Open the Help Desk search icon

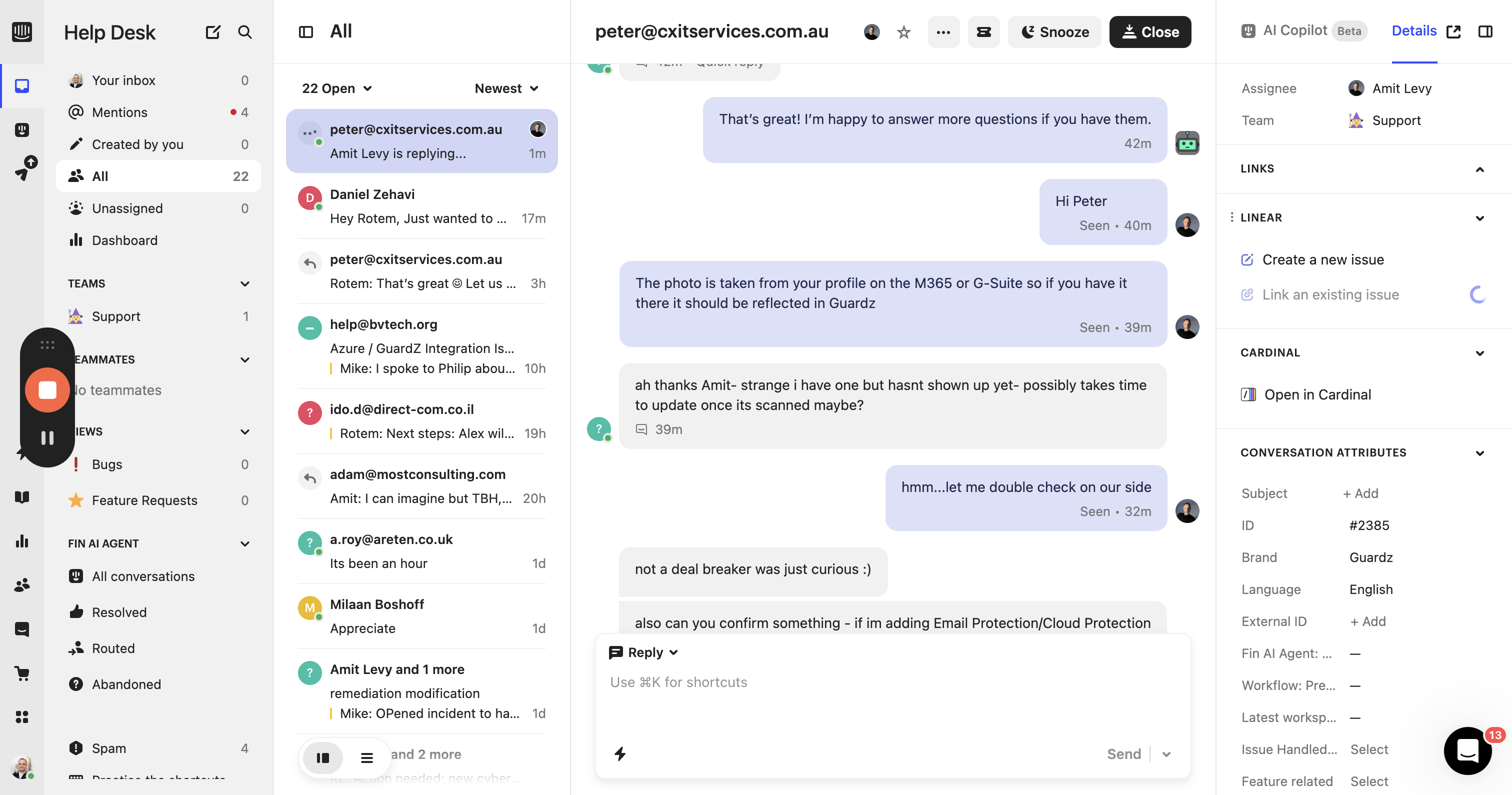click(245, 31)
